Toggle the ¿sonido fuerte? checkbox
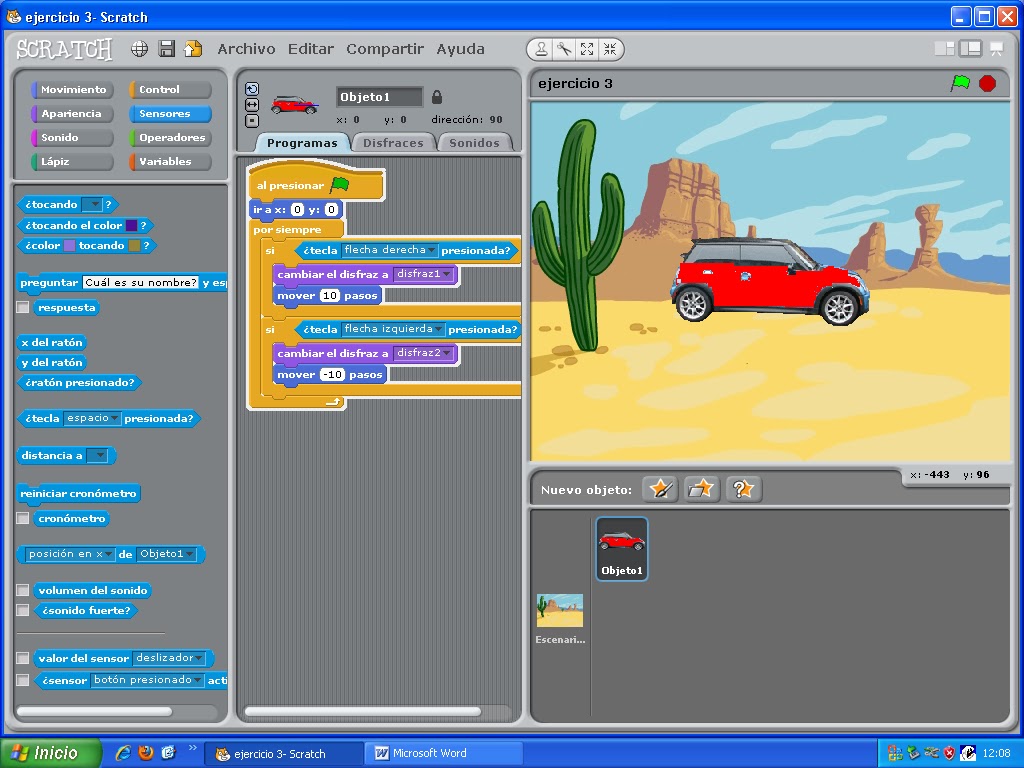Viewport: 1024px width, 768px height. point(23,610)
